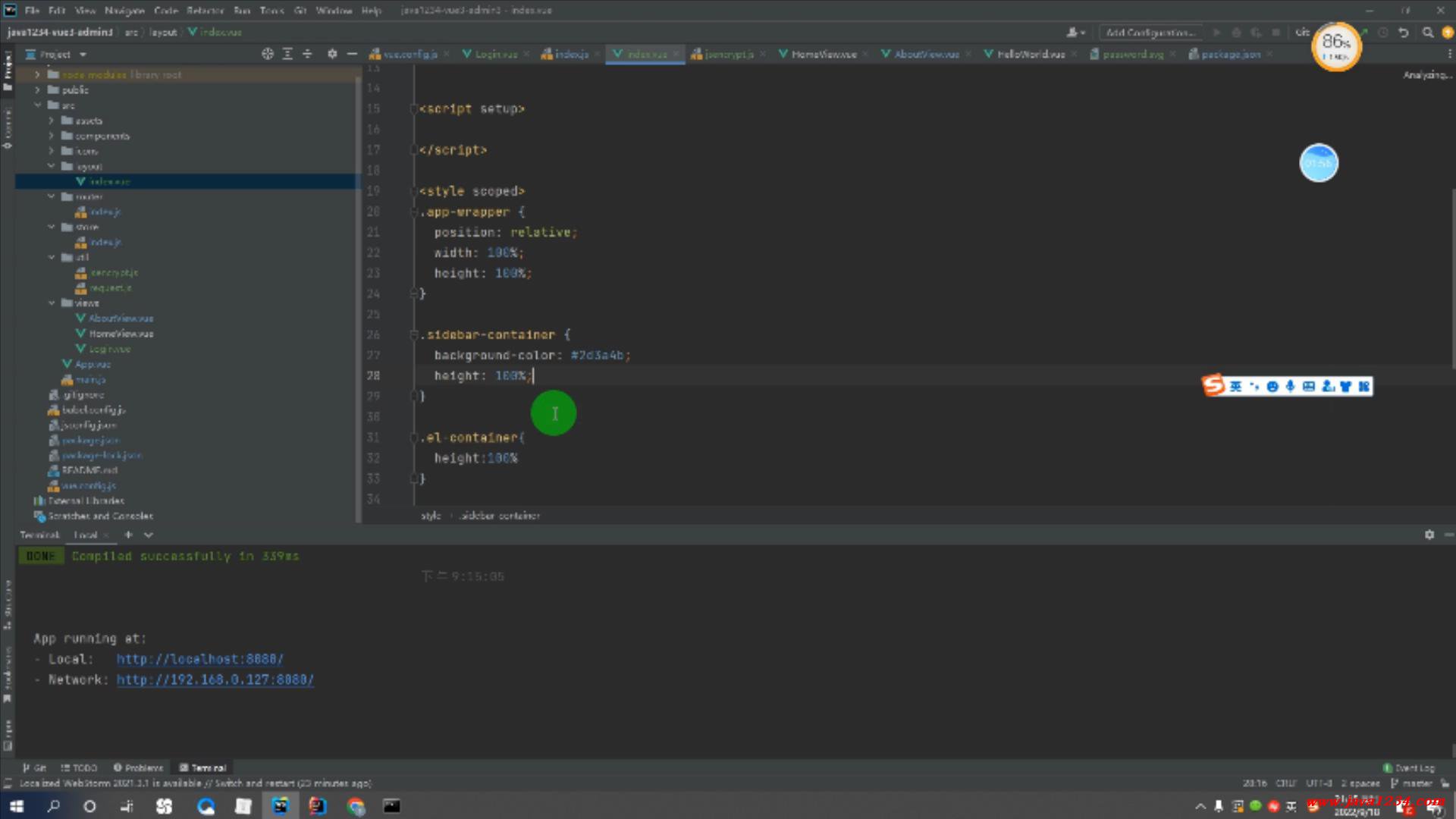
Task: Expand all items in Project panel
Action: point(287,54)
